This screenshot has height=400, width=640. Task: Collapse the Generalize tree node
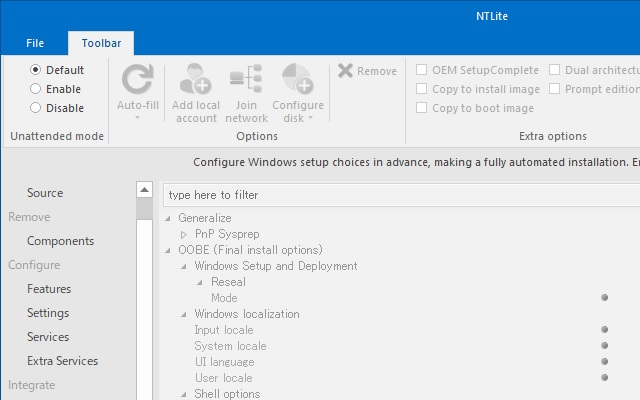click(168, 218)
